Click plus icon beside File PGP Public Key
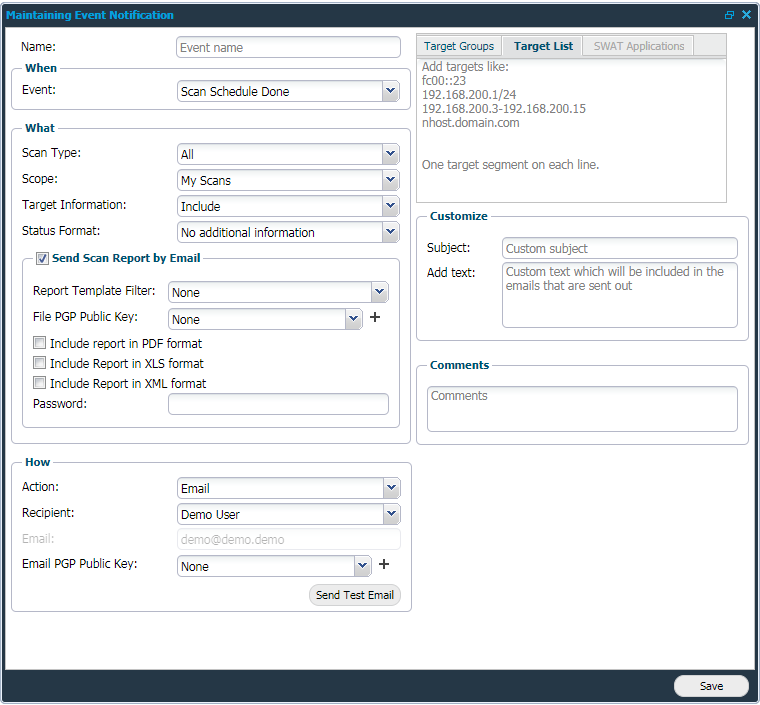The width and height of the screenshot is (760, 705). click(376, 318)
